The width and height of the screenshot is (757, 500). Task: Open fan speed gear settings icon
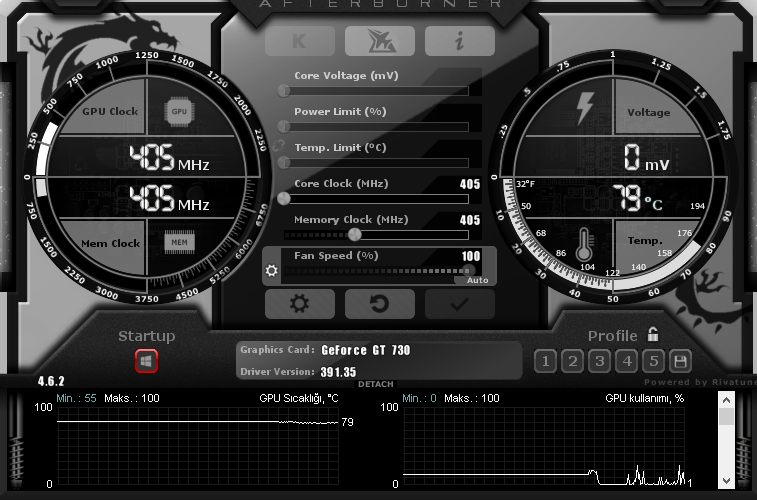[x=272, y=270]
